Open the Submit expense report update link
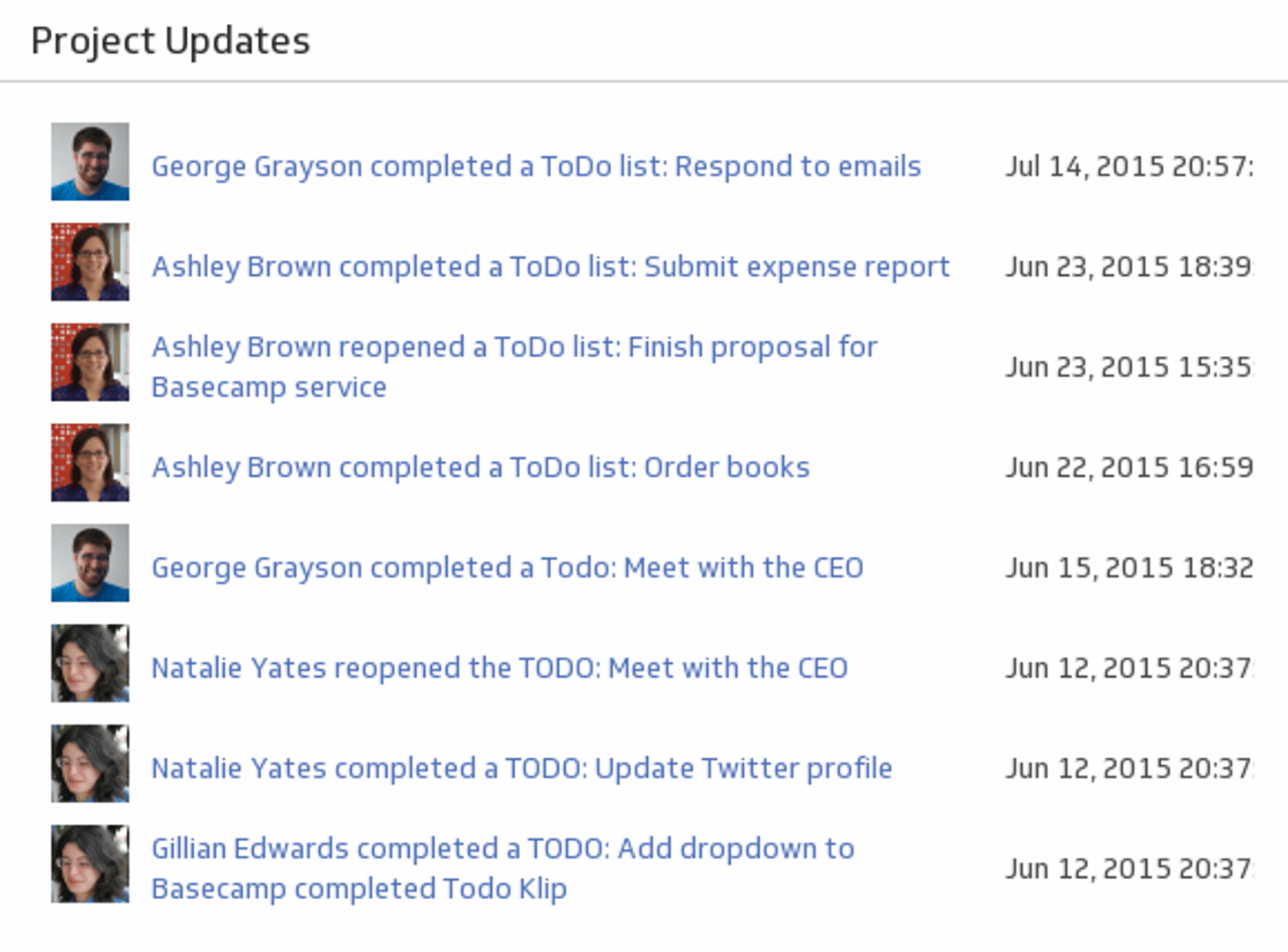 point(550,267)
